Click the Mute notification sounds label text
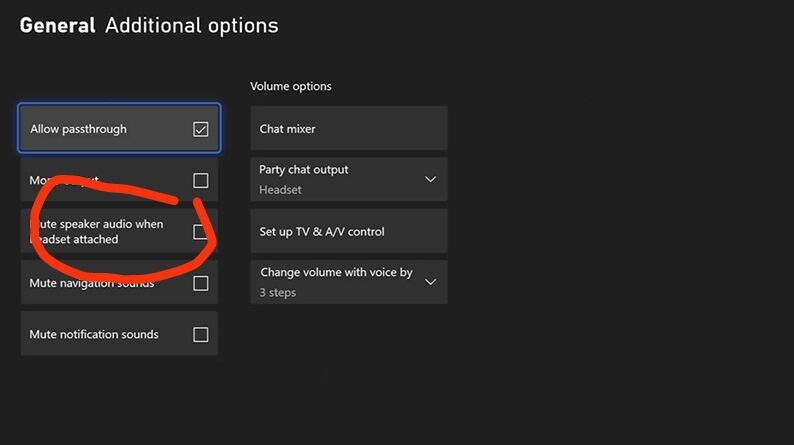The height and width of the screenshot is (445, 794). point(94,334)
